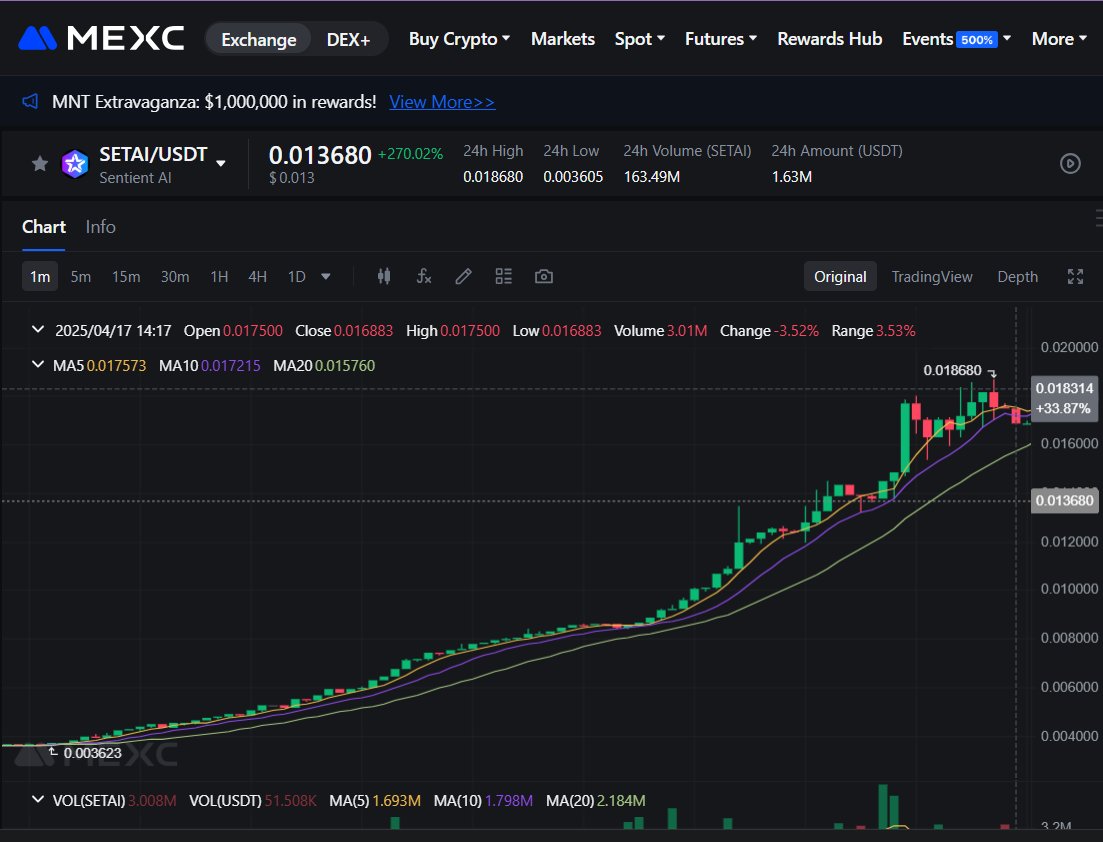This screenshot has width=1103, height=842.
Task: Open Spot dropdown menu
Action: (x=639, y=39)
